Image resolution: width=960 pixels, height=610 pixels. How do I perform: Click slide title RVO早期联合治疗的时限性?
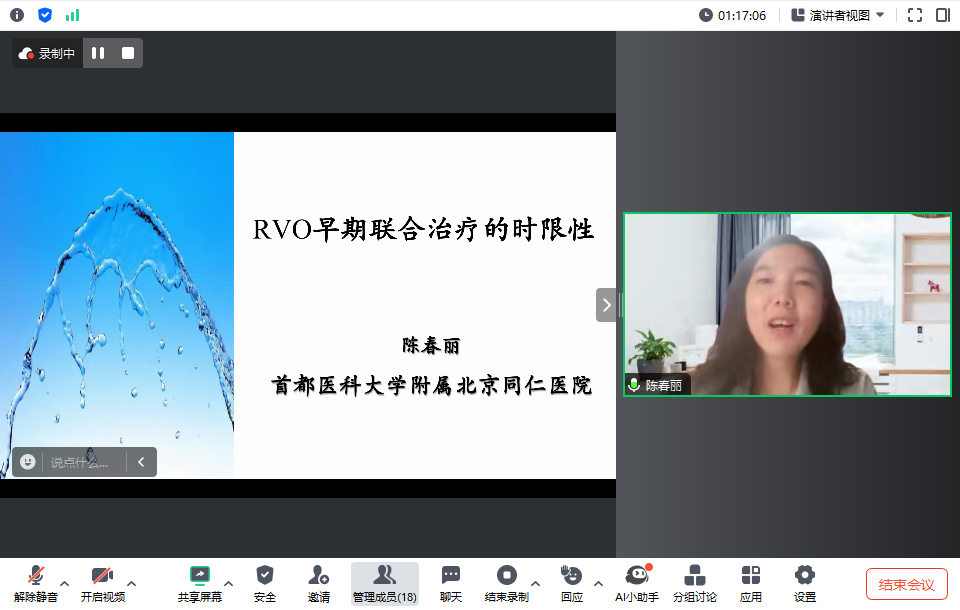pyautogui.click(x=424, y=230)
